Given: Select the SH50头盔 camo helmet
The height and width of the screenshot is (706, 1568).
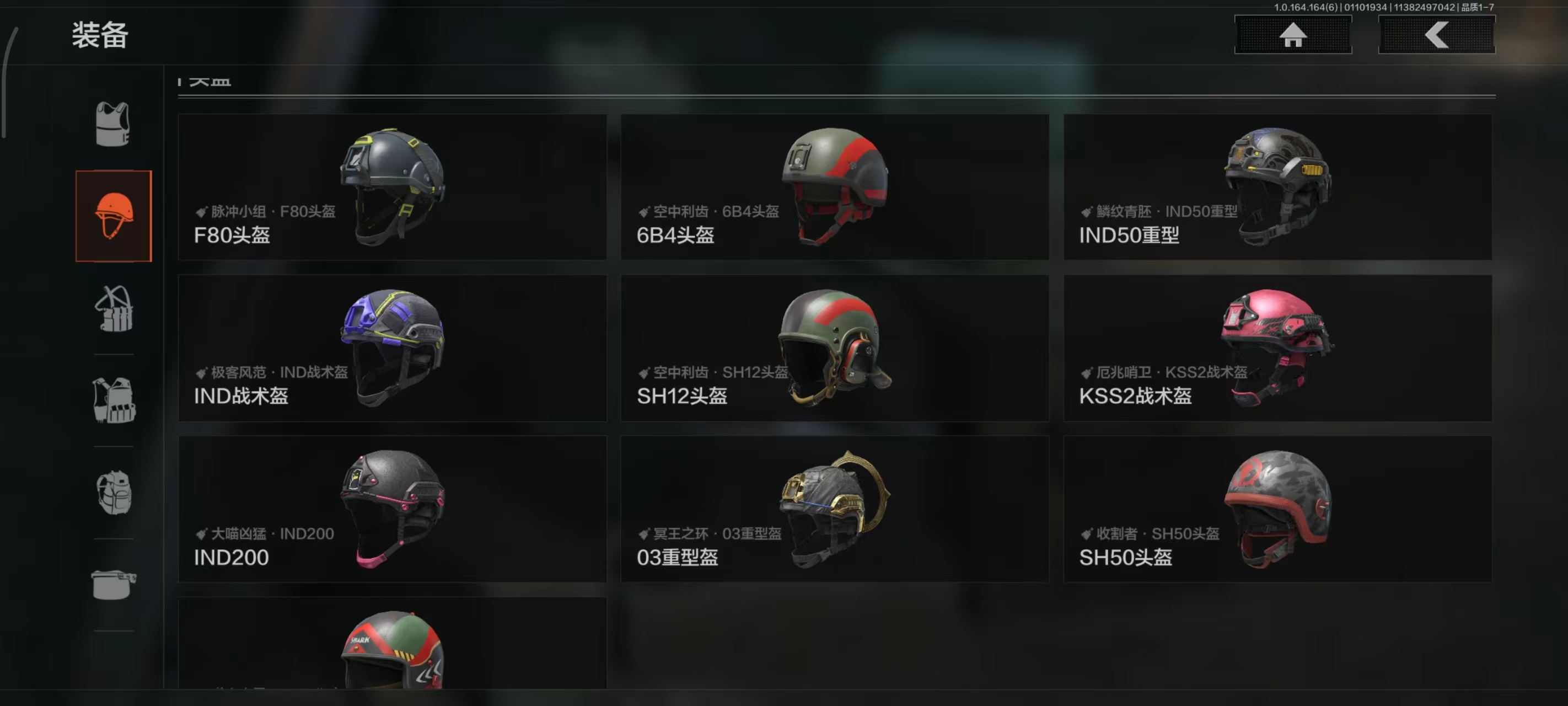Looking at the screenshot, I should click(x=1277, y=509).
